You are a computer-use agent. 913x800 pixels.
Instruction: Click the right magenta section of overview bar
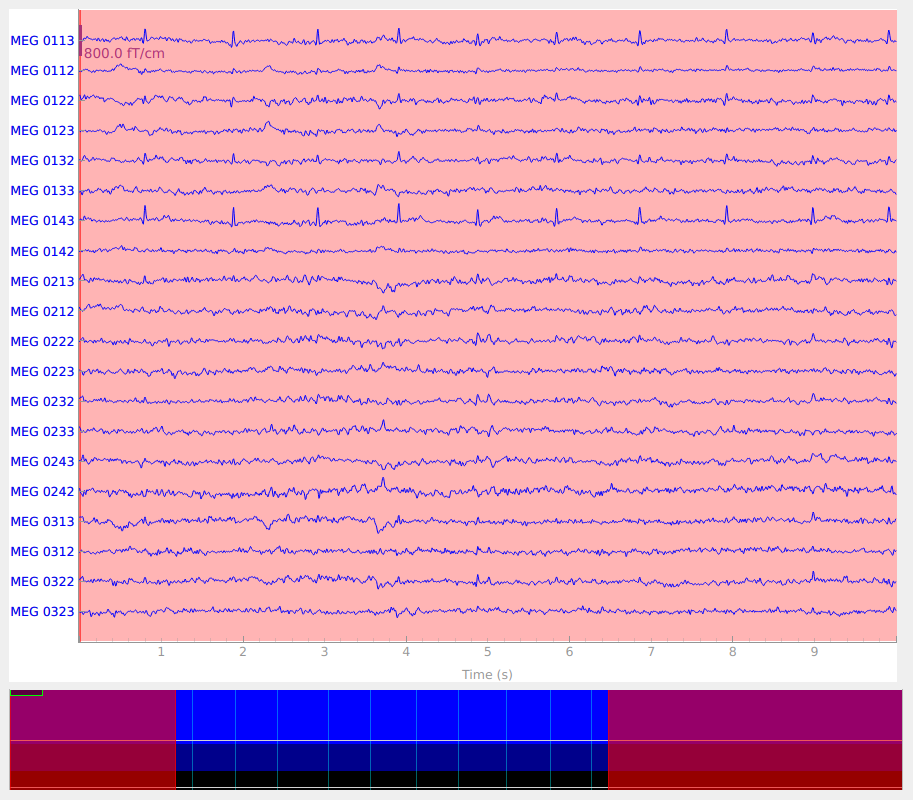(x=754, y=715)
